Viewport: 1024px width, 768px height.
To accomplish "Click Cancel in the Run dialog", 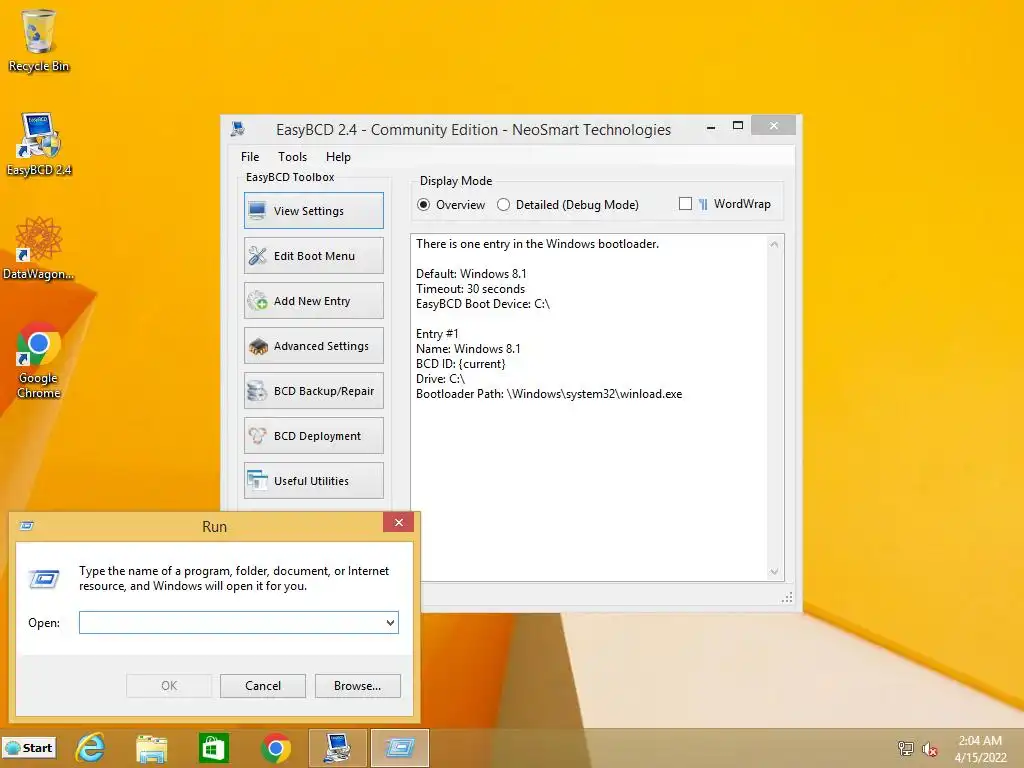I will coord(263,686).
